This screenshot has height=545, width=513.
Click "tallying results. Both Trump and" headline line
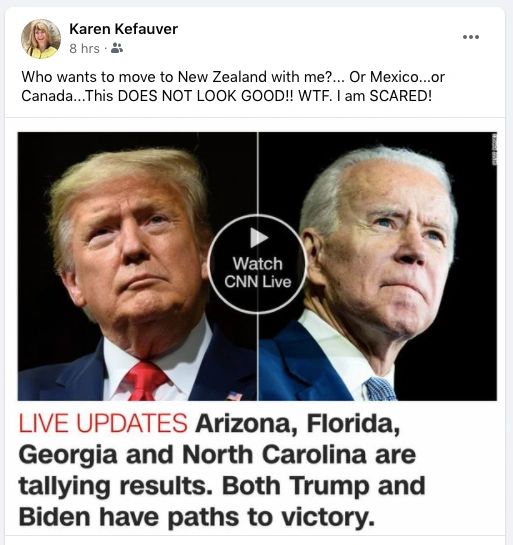coord(222,486)
